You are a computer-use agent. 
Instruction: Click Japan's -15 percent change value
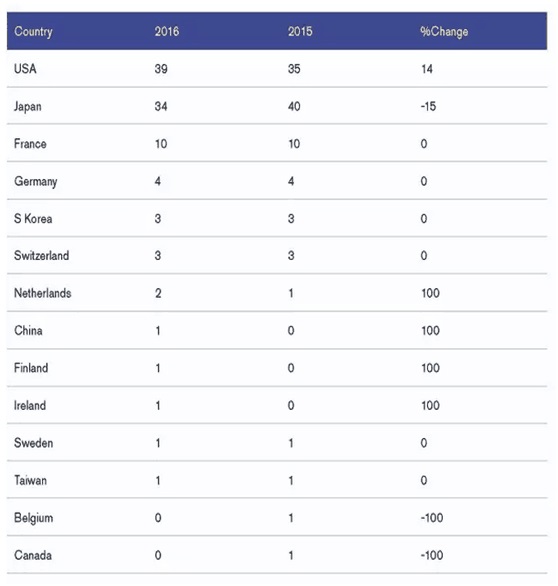(428, 107)
